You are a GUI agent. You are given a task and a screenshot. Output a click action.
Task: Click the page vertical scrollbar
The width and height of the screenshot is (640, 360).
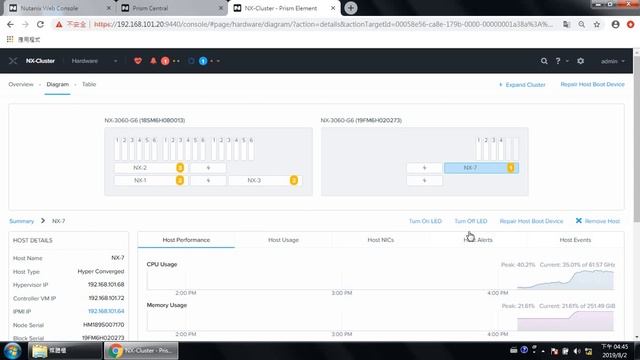click(636, 139)
